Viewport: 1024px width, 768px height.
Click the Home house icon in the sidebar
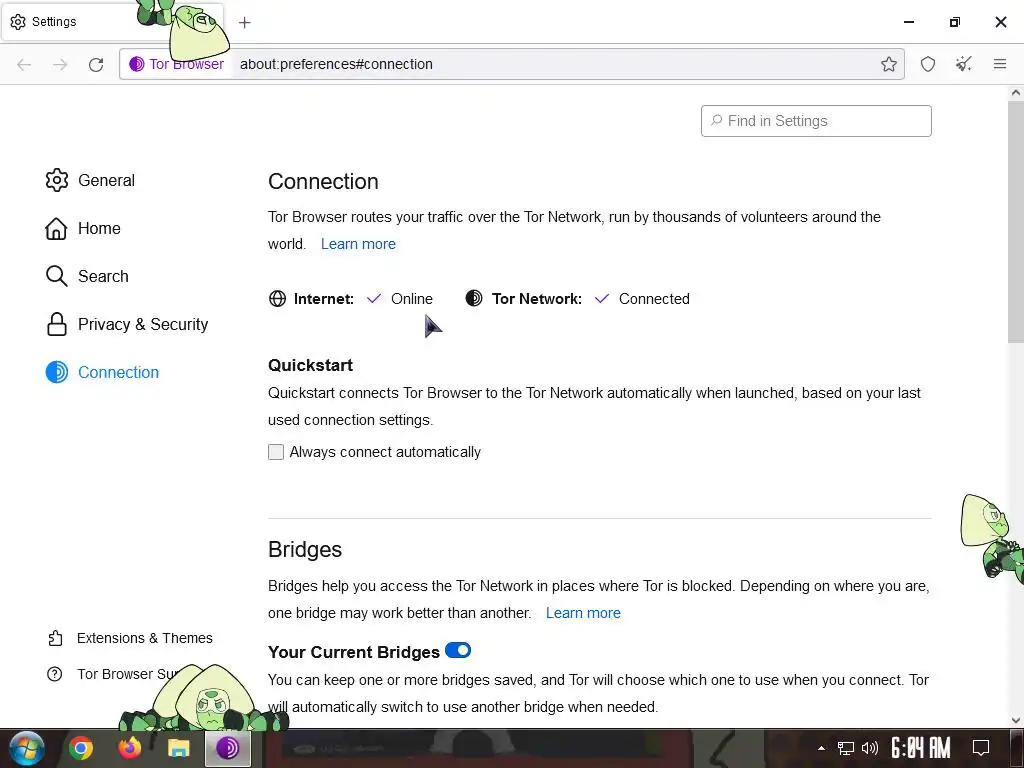[56, 229]
